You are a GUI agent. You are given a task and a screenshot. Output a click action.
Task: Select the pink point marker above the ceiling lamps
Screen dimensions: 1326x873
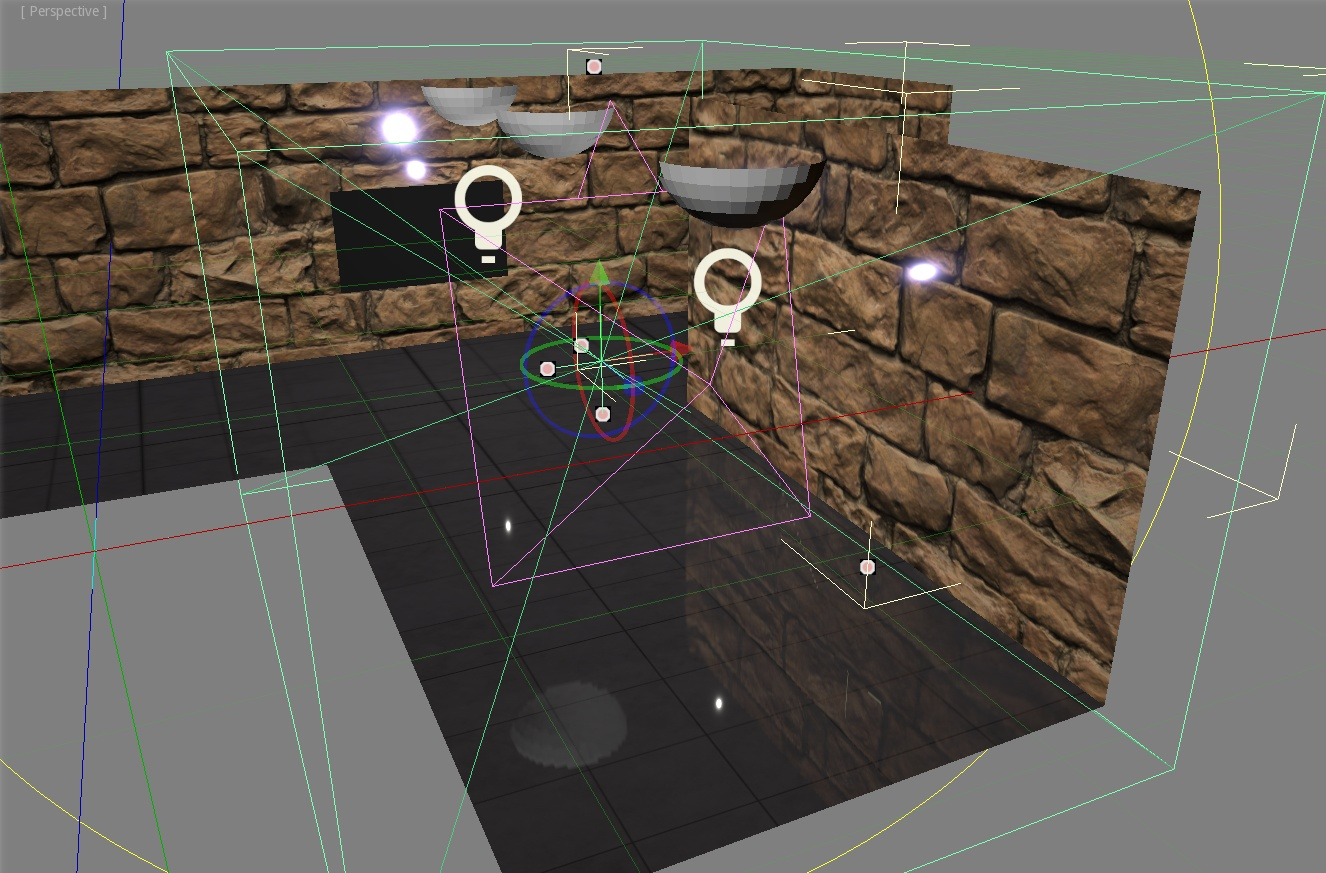tap(594, 66)
